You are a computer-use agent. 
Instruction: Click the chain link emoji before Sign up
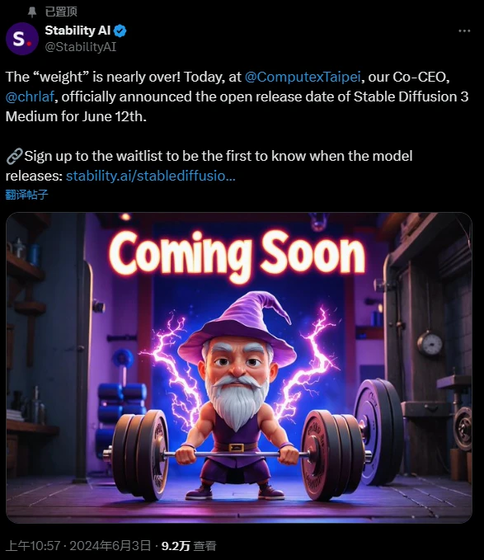(14, 156)
